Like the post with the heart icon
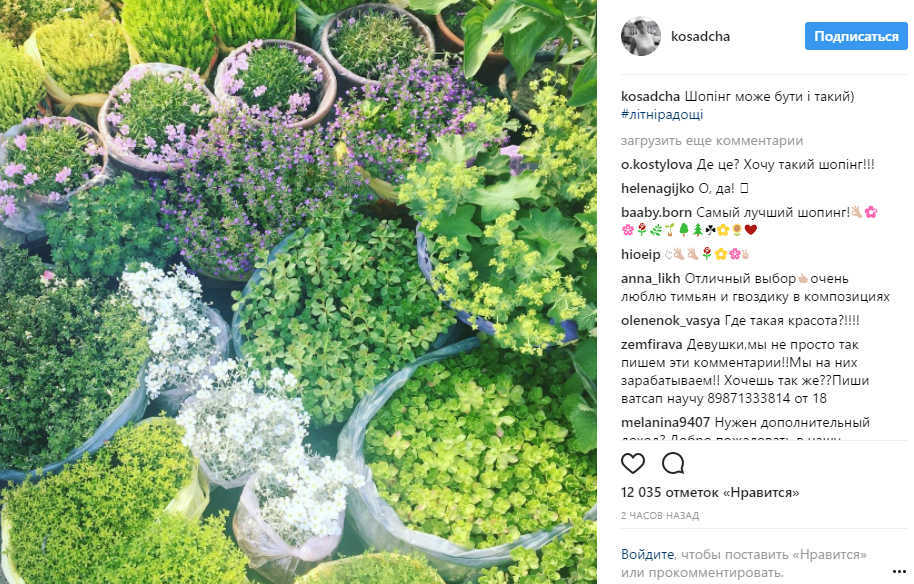 coord(632,463)
